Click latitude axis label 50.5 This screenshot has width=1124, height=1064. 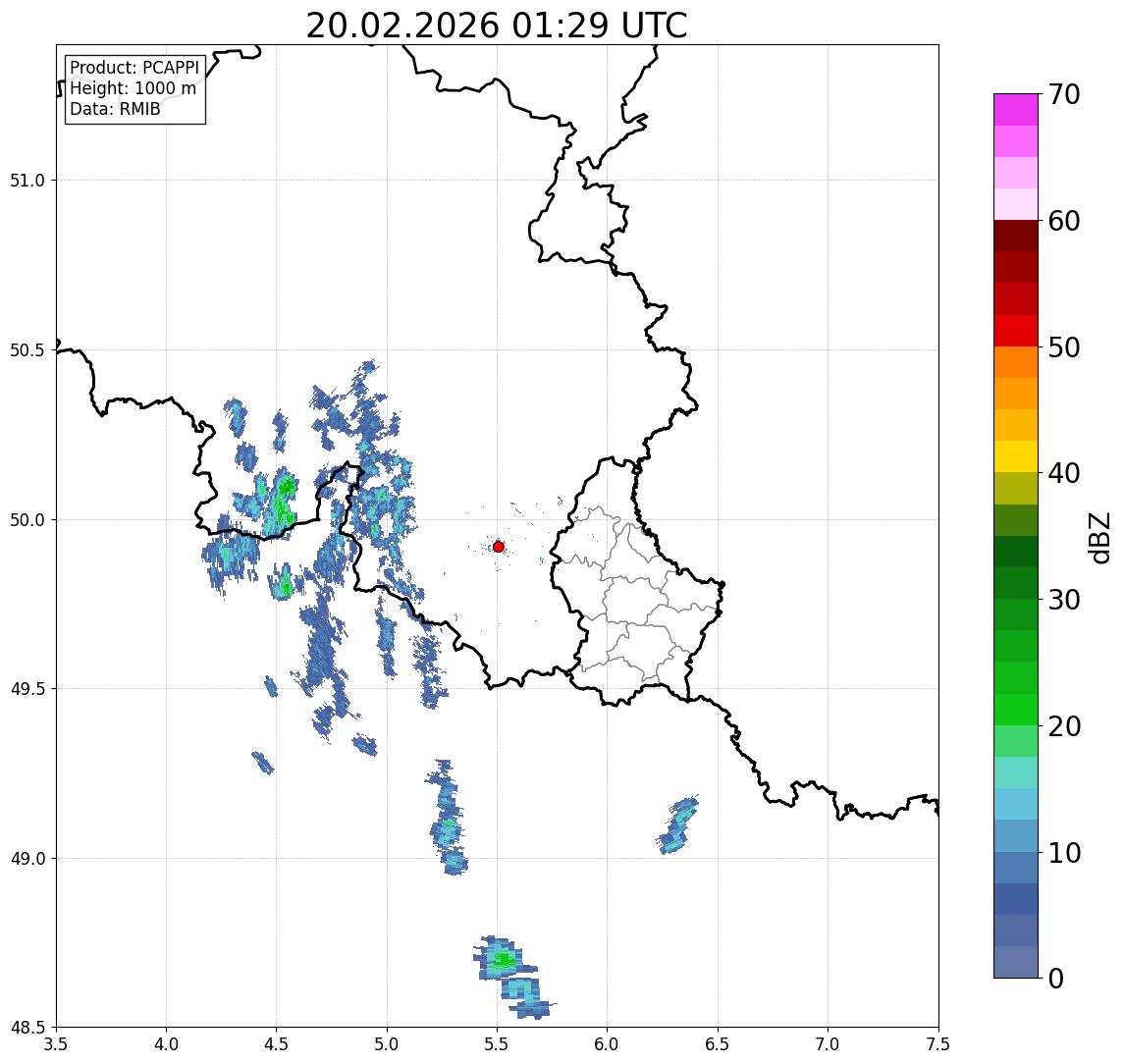coord(27,350)
